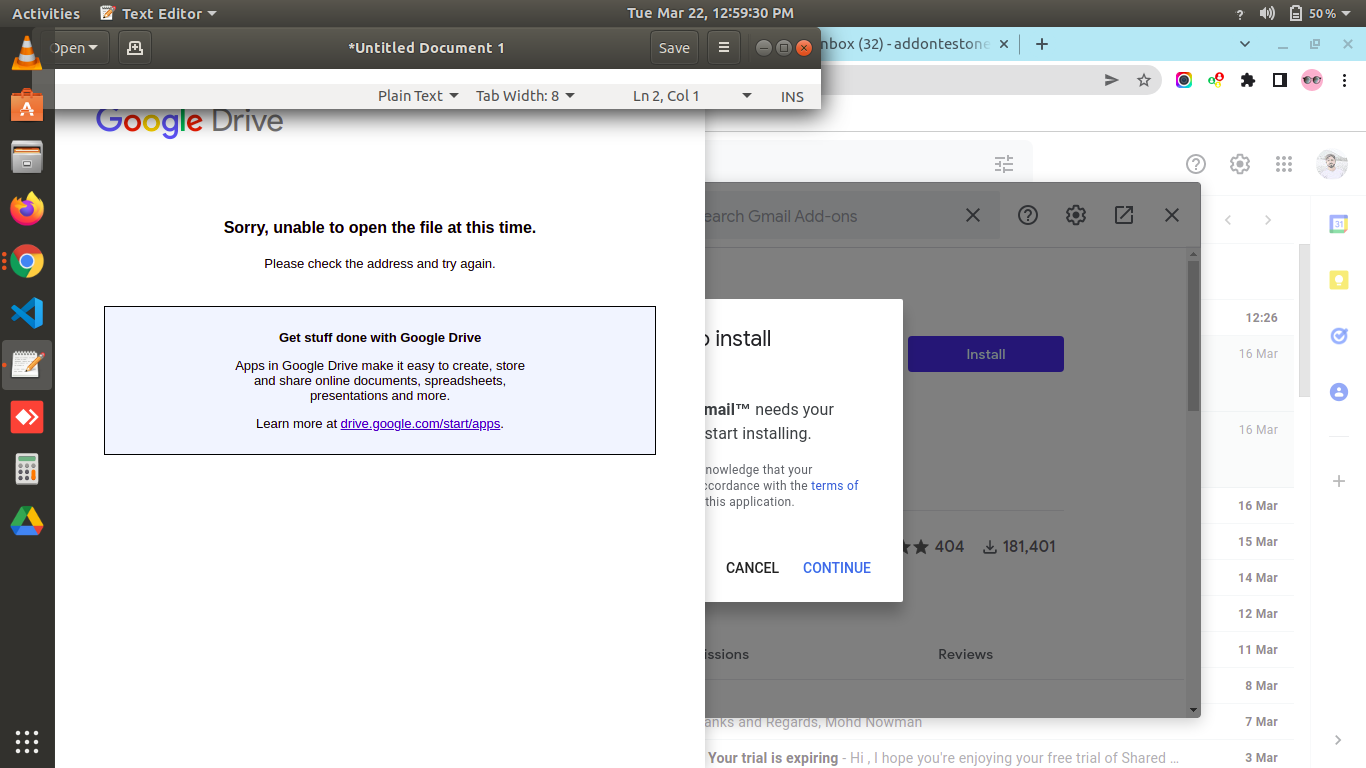Open the Google apps grid icon
This screenshot has width=1366, height=768.
pyautogui.click(x=1284, y=164)
